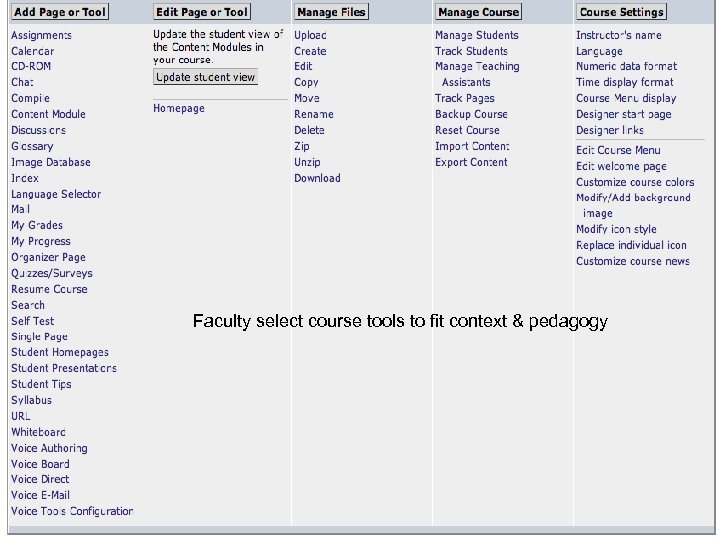Open Quizzes/Surveys link

[x=51, y=273]
